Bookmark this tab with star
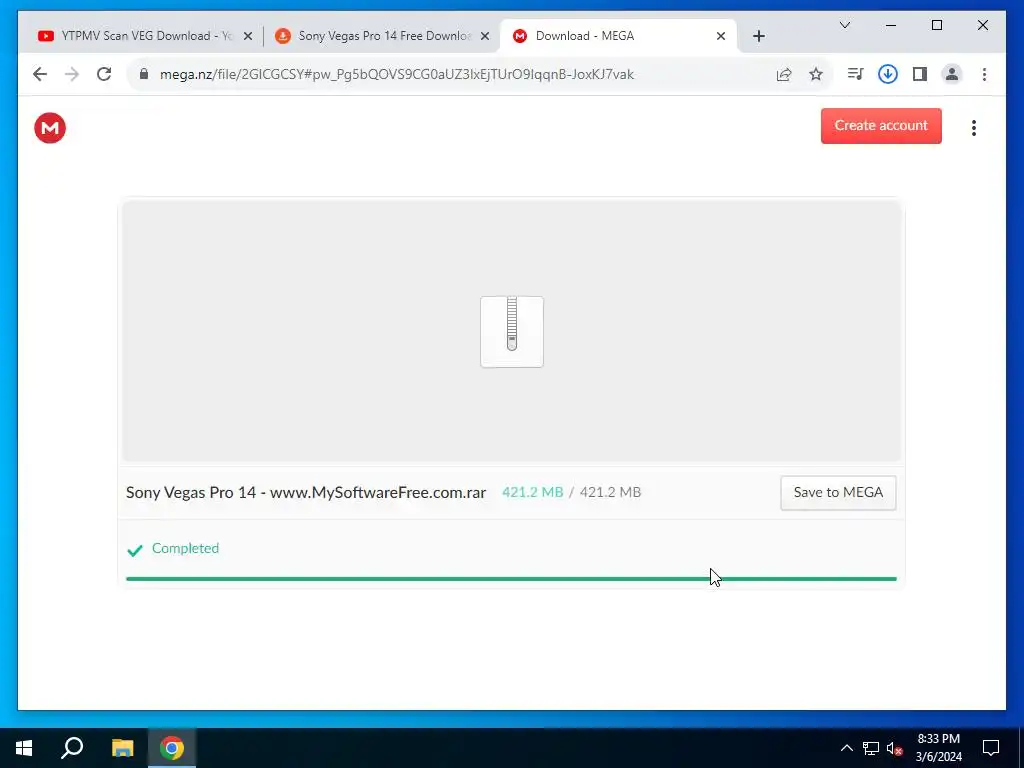This screenshot has width=1024, height=768. [816, 74]
